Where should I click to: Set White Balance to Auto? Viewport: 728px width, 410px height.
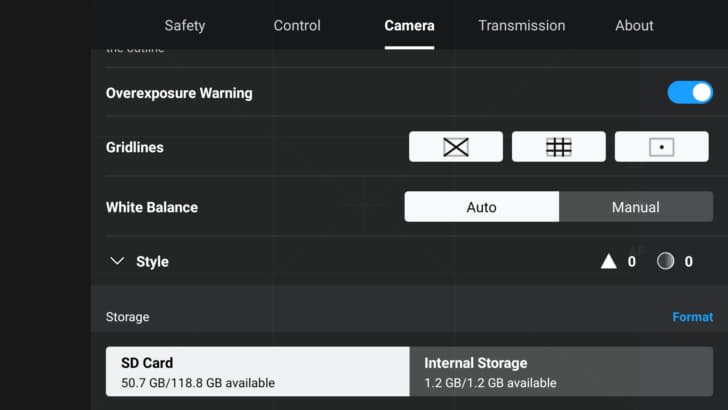click(481, 207)
